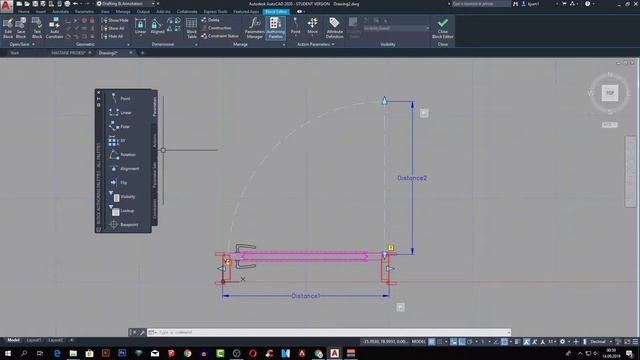The height and width of the screenshot is (360, 640).
Task: Toggle snap mode in status bar
Action: [440, 342]
